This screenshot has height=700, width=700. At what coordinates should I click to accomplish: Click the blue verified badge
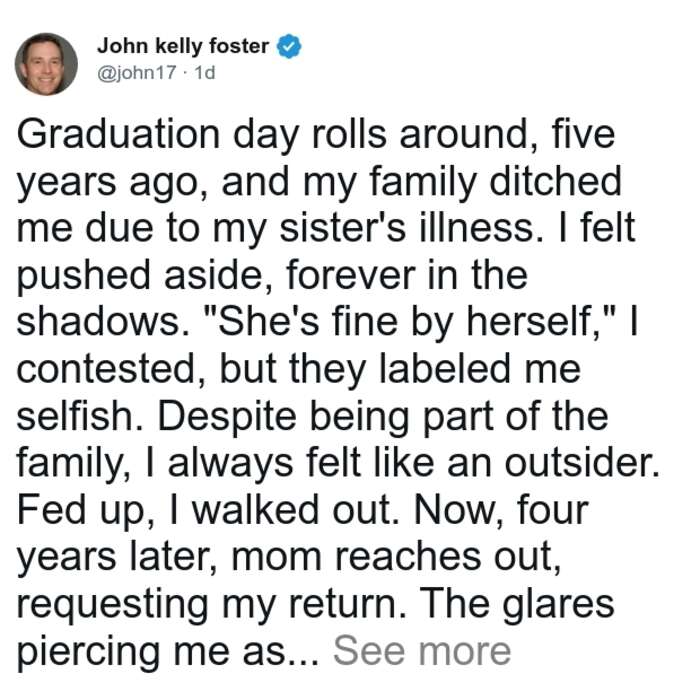tap(289, 46)
